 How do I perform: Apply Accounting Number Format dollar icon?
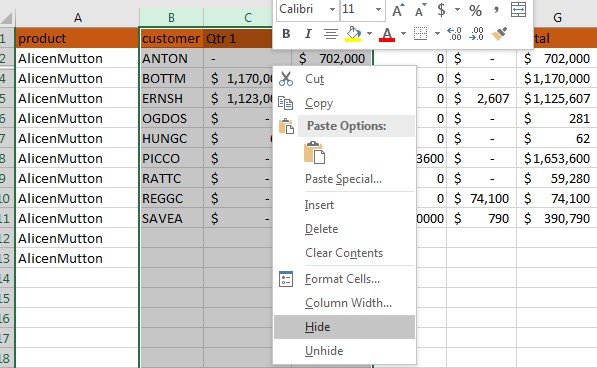(441, 10)
